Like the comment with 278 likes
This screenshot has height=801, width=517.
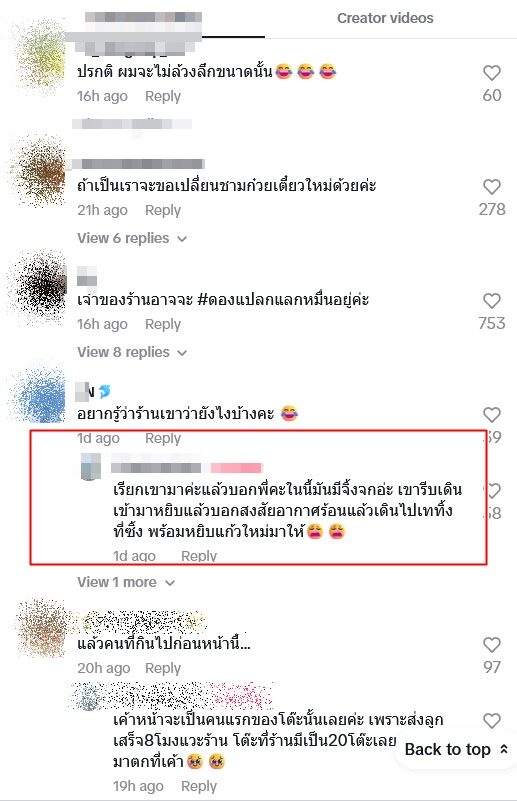[x=491, y=187]
